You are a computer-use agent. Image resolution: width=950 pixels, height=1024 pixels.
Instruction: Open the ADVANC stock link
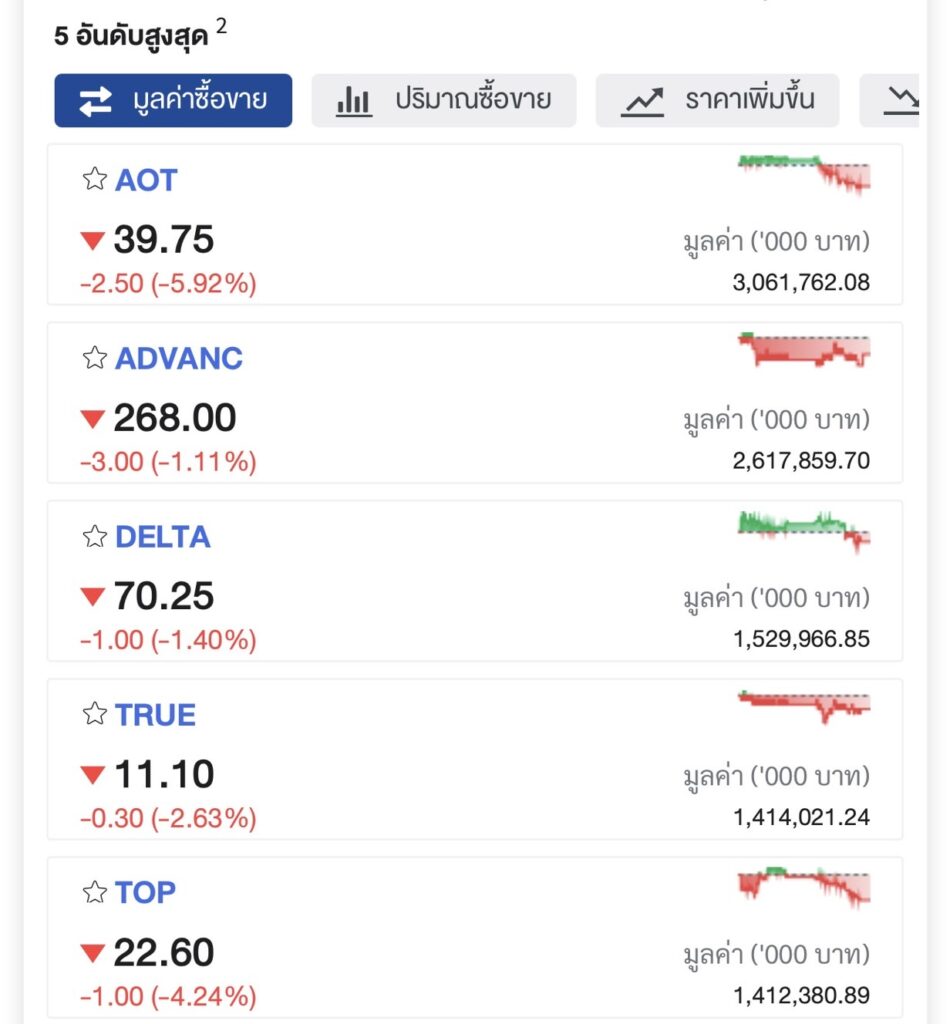click(x=179, y=358)
